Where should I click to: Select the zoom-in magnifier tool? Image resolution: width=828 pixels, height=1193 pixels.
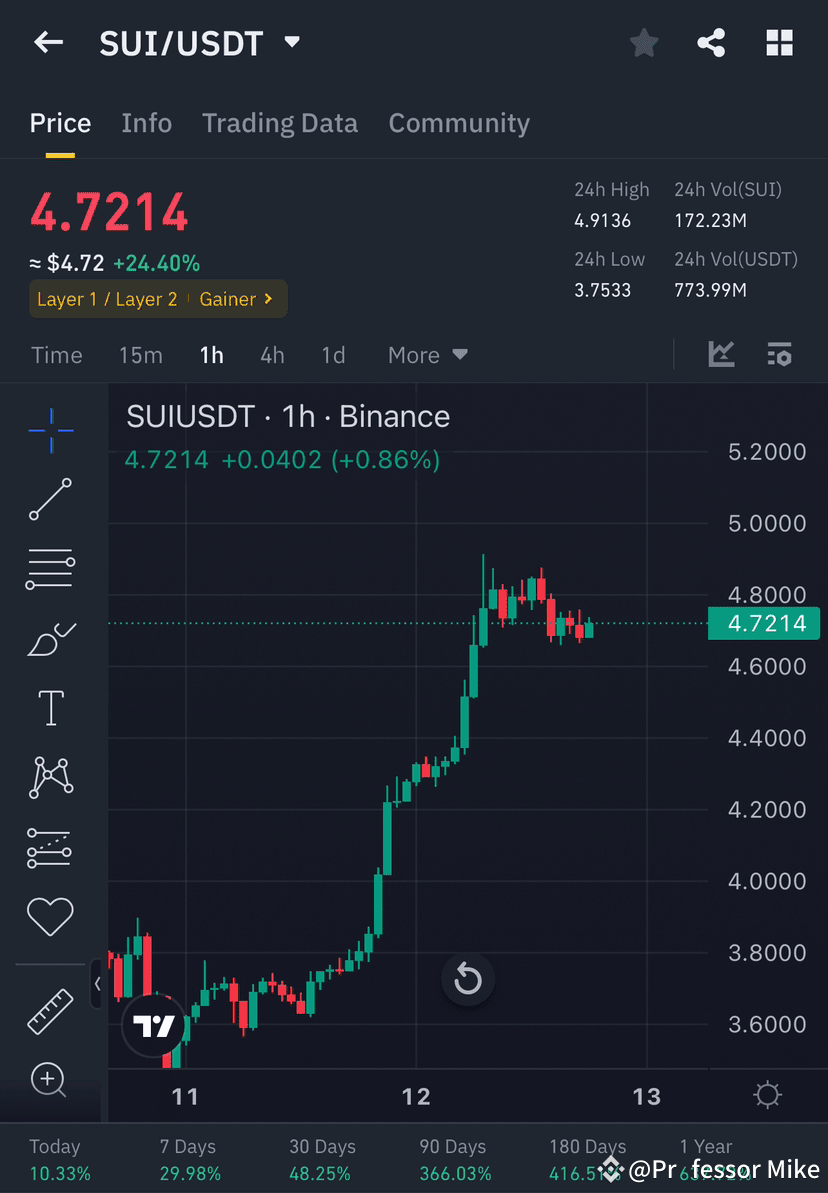pos(49,1080)
